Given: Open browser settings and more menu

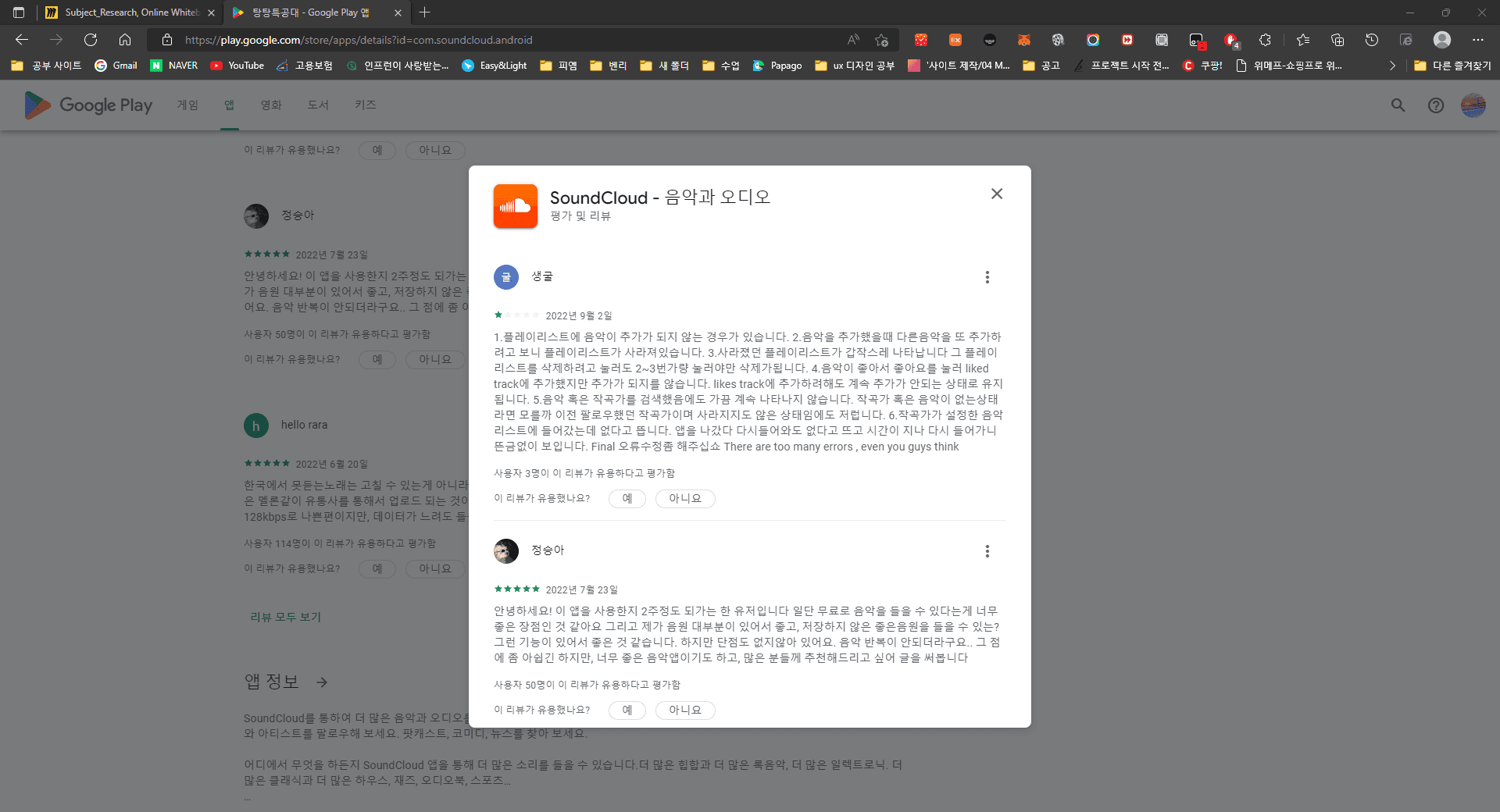Looking at the screenshot, I should click(1478, 40).
